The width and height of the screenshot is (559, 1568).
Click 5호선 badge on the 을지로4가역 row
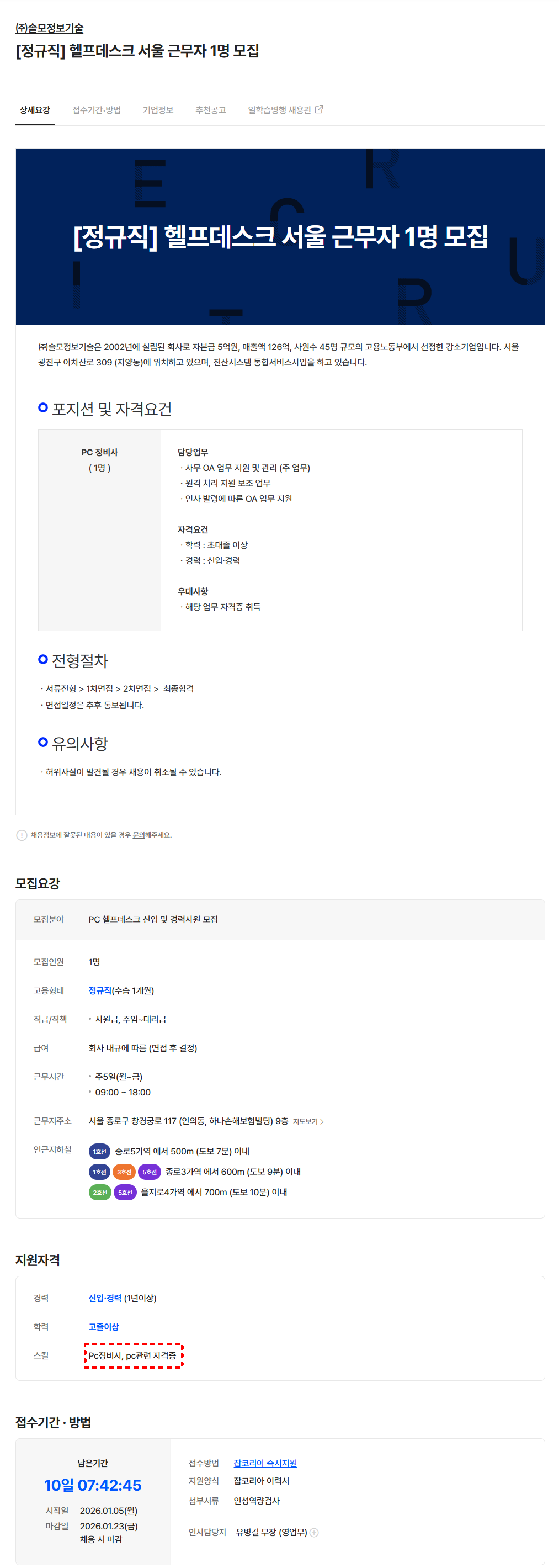pyautogui.click(x=125, y=1193)
